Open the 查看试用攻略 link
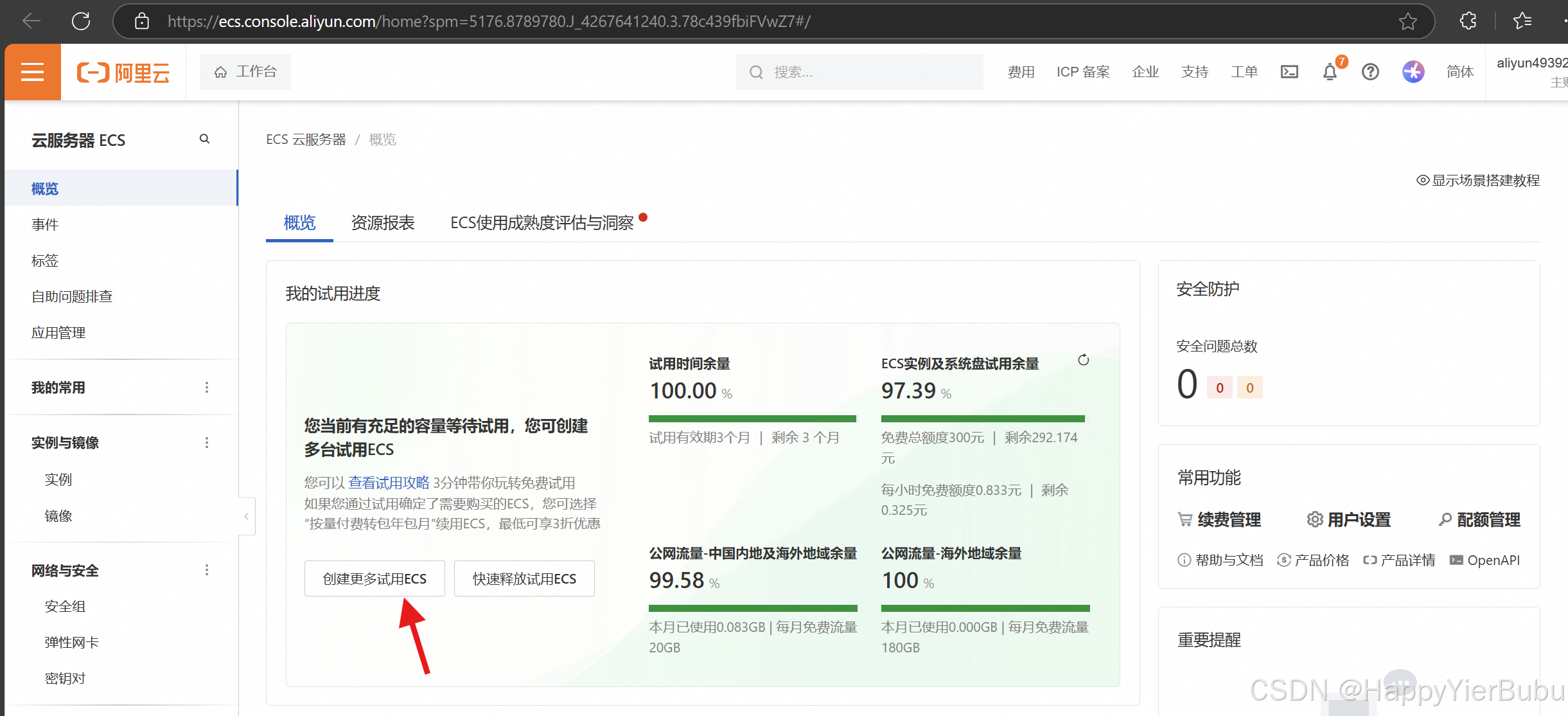This screenshot has height=716, width=1568. [x=389, y=483]
